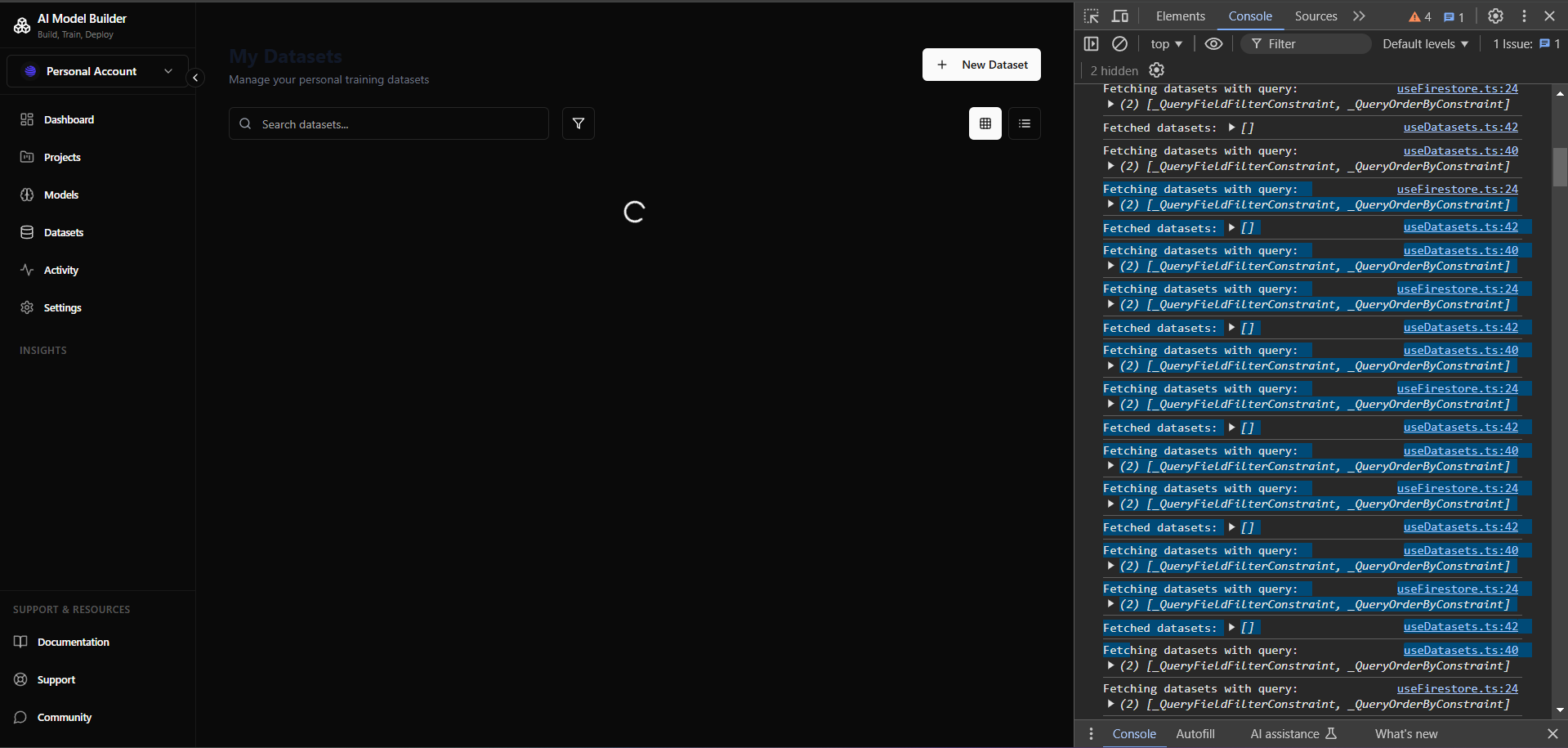Toggle the console sidebar panel
The width and height of the screenshot is (1568, 748).
1091,43
